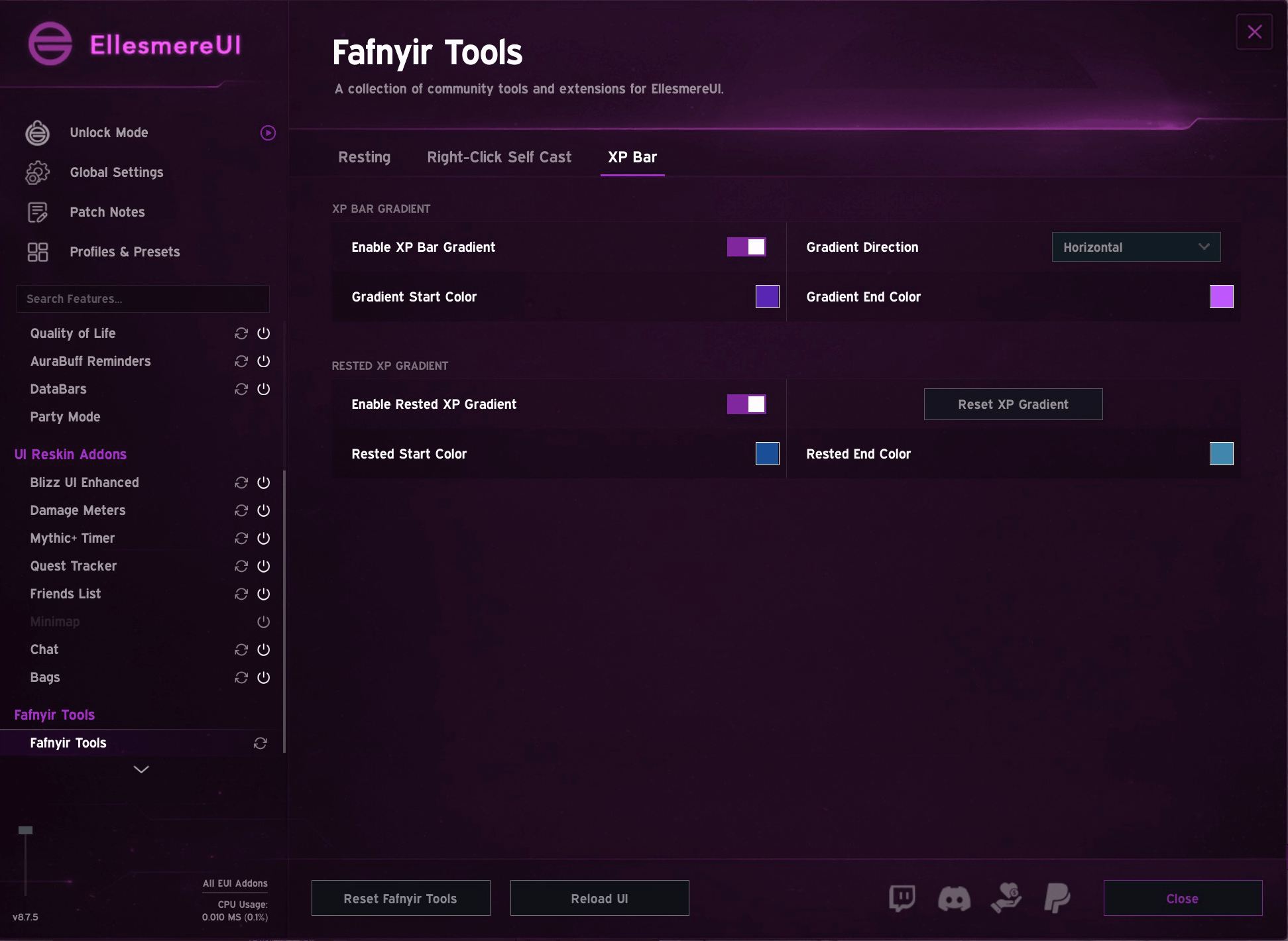This screenshot has height=941, width=1288.
Task: Toggle Blizz UI Enhanced power button
Action: pos(264,482)
